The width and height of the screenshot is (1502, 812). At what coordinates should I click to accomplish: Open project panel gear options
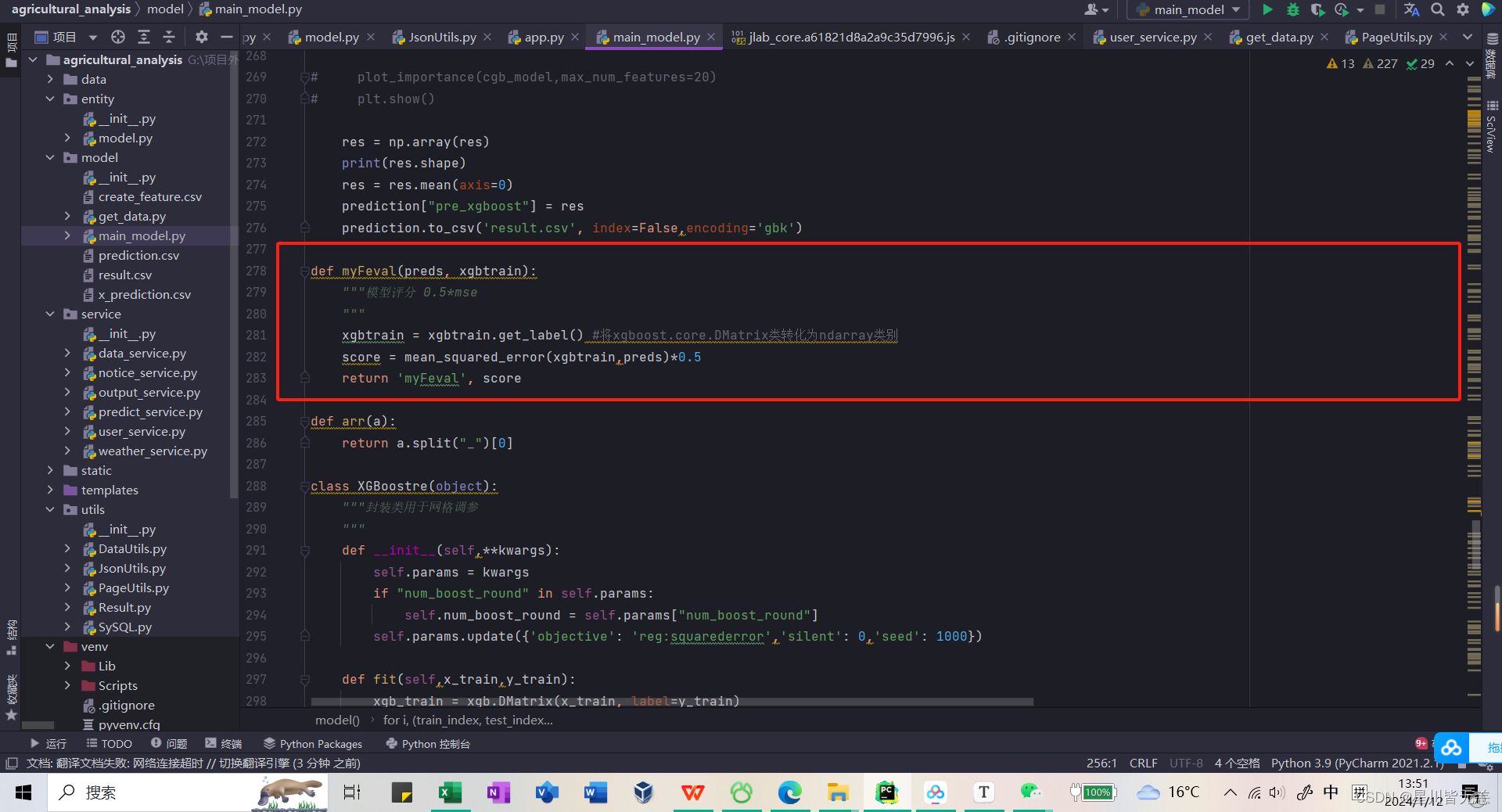coord(201,37)
